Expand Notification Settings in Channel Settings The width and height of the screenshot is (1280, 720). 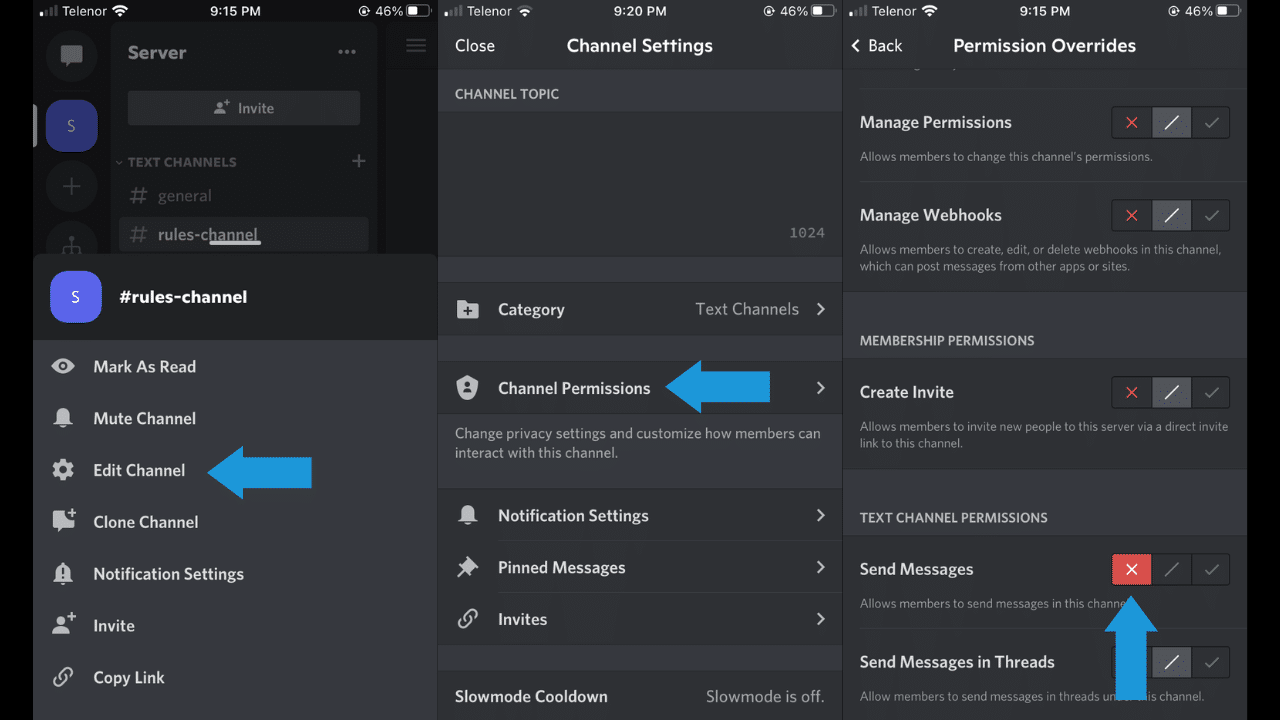pyautogui.click(x=573, y=515)
